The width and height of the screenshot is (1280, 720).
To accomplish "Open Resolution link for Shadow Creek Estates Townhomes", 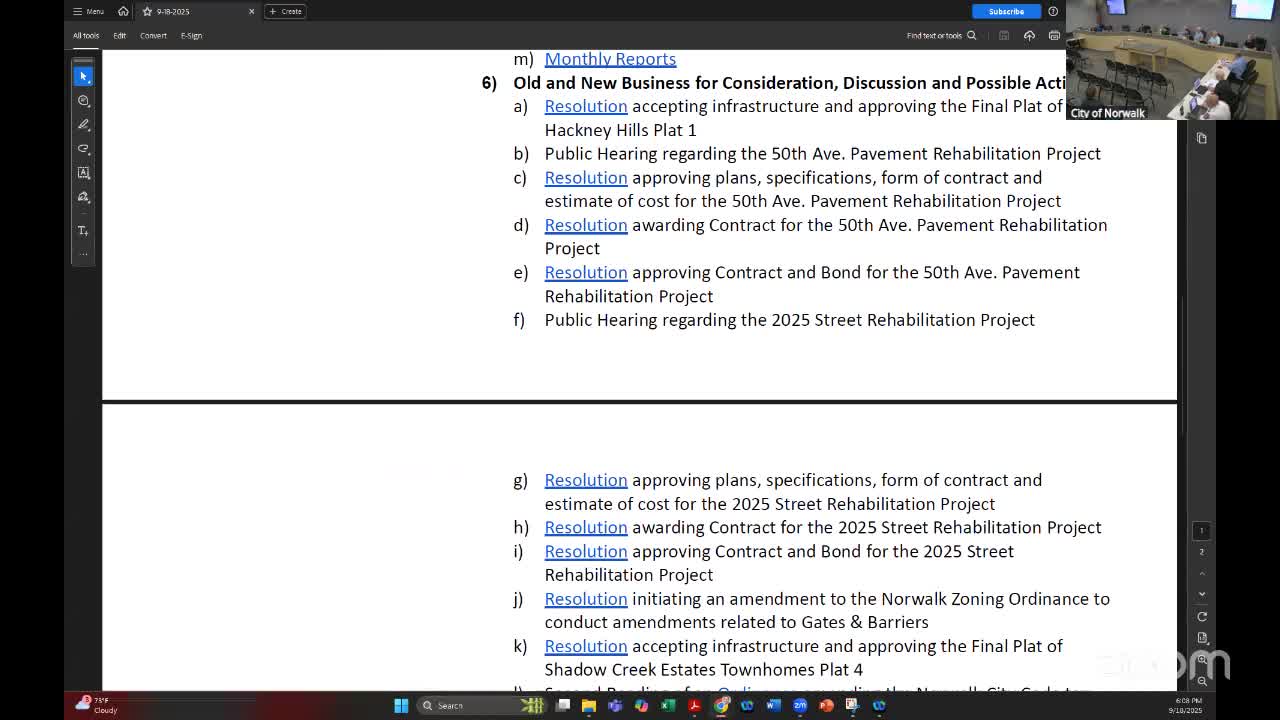I will point(586,646).
